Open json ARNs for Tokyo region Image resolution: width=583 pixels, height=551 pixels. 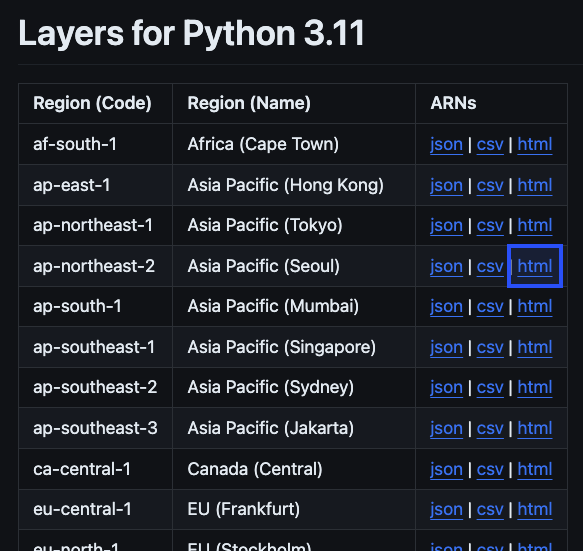point(446,225)
